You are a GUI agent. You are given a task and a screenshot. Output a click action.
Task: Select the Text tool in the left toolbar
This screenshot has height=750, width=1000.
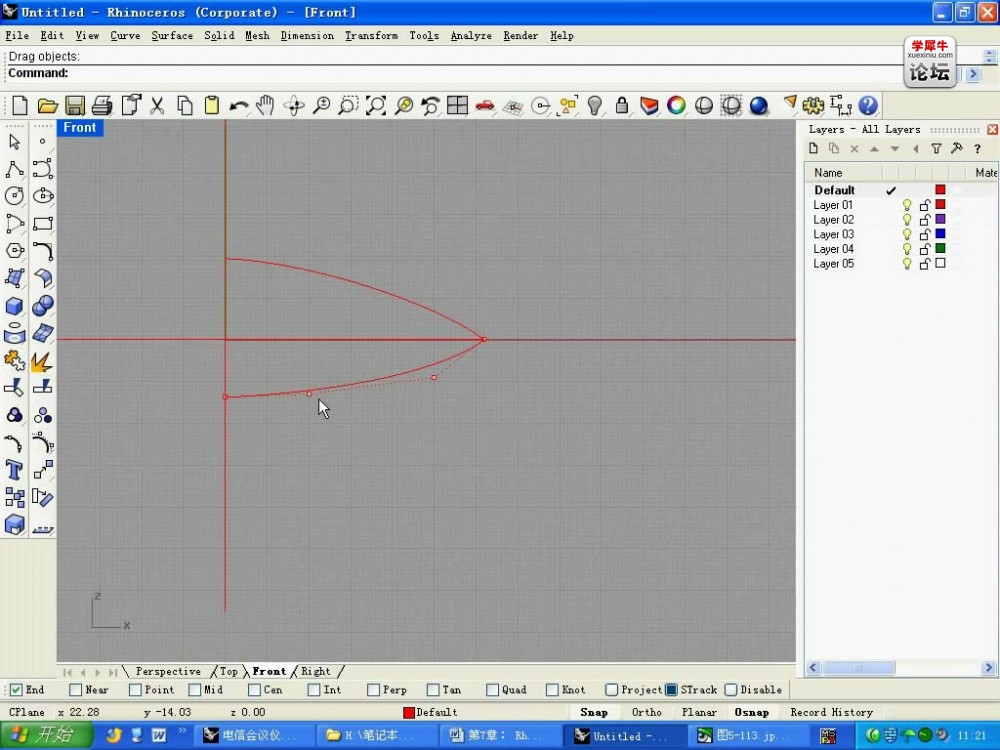click(x=15, y=470)
